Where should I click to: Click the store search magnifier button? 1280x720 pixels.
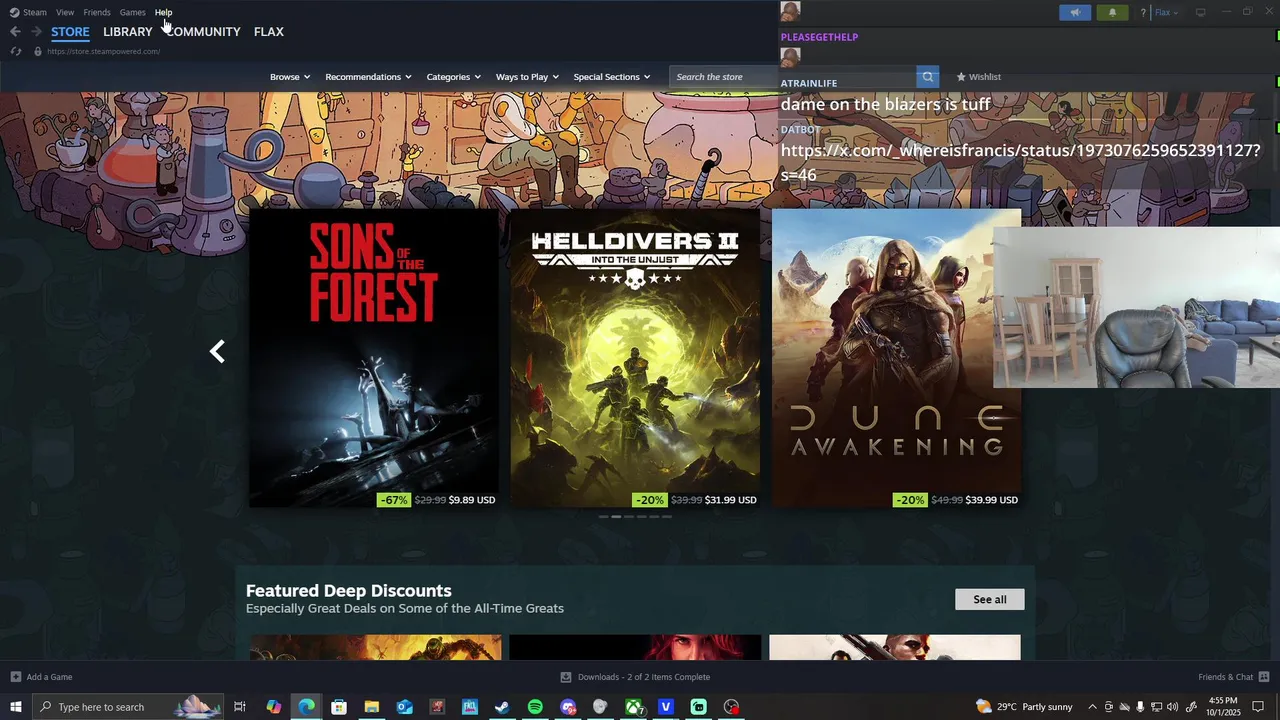[x=928, y=77]
